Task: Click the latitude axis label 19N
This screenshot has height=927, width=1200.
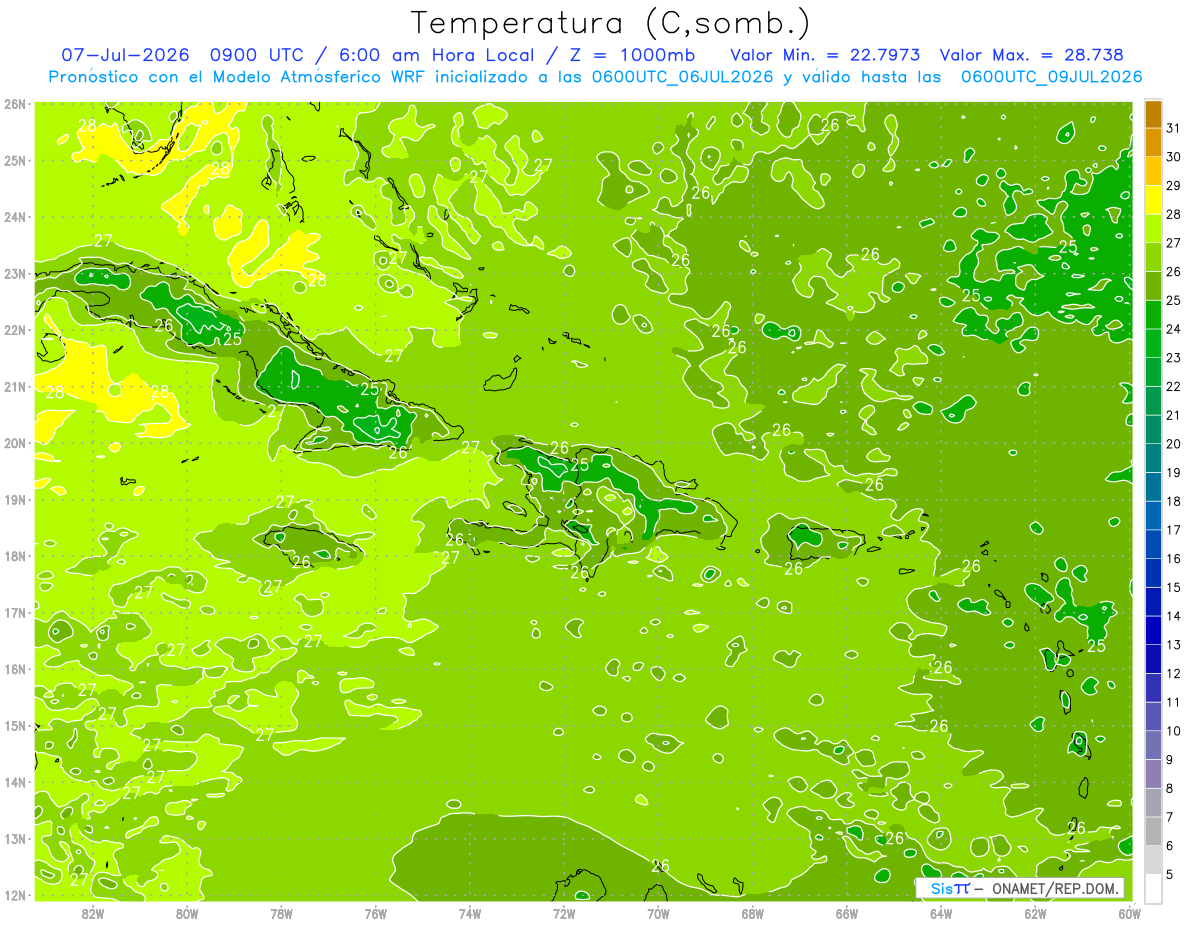Action: (15, 499)
